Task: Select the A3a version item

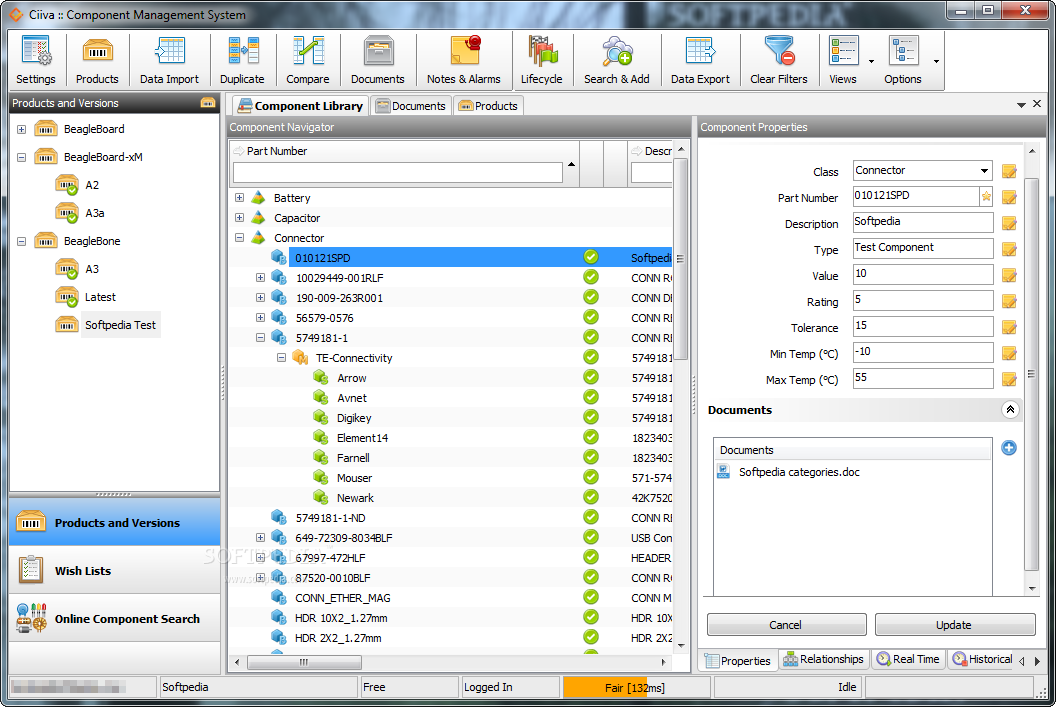Action: [94, 213]
